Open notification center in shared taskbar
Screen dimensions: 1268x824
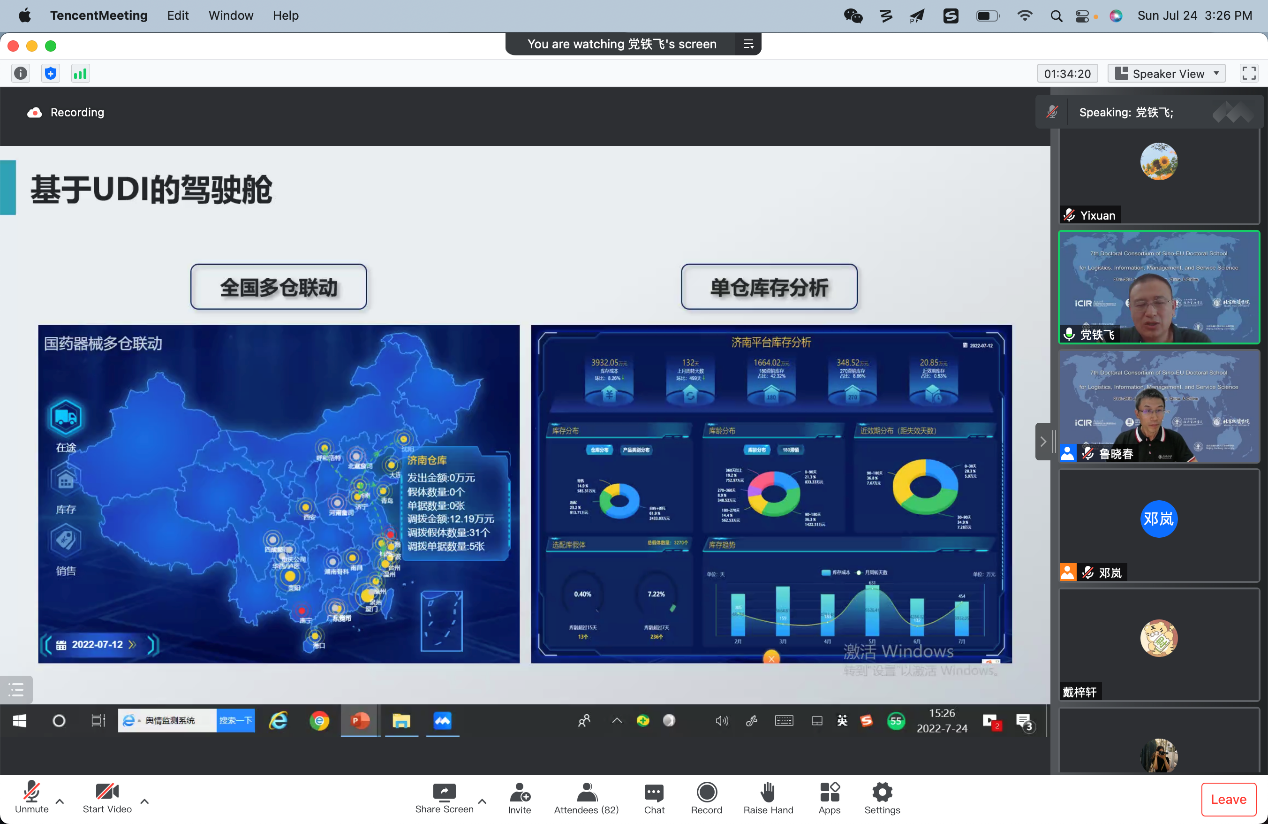1024,720
